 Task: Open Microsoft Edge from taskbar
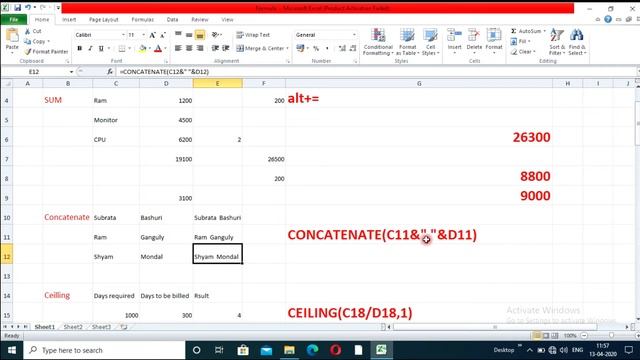(x=313, y=350)
